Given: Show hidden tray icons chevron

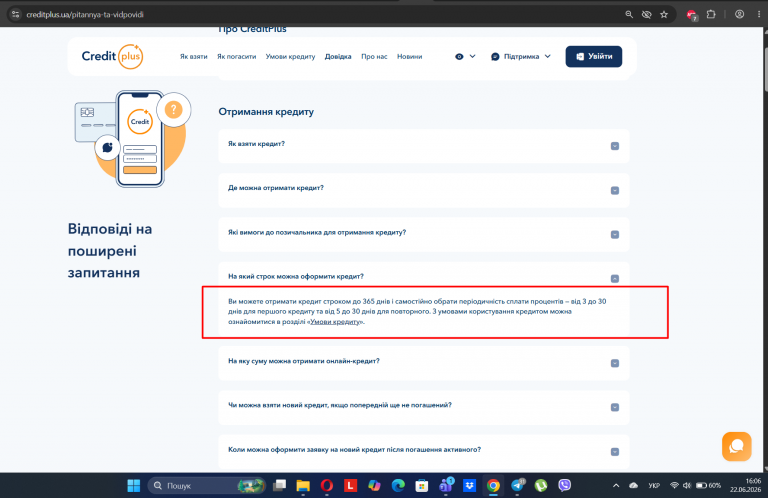Looking at the screenshot, I should (616, 485).
